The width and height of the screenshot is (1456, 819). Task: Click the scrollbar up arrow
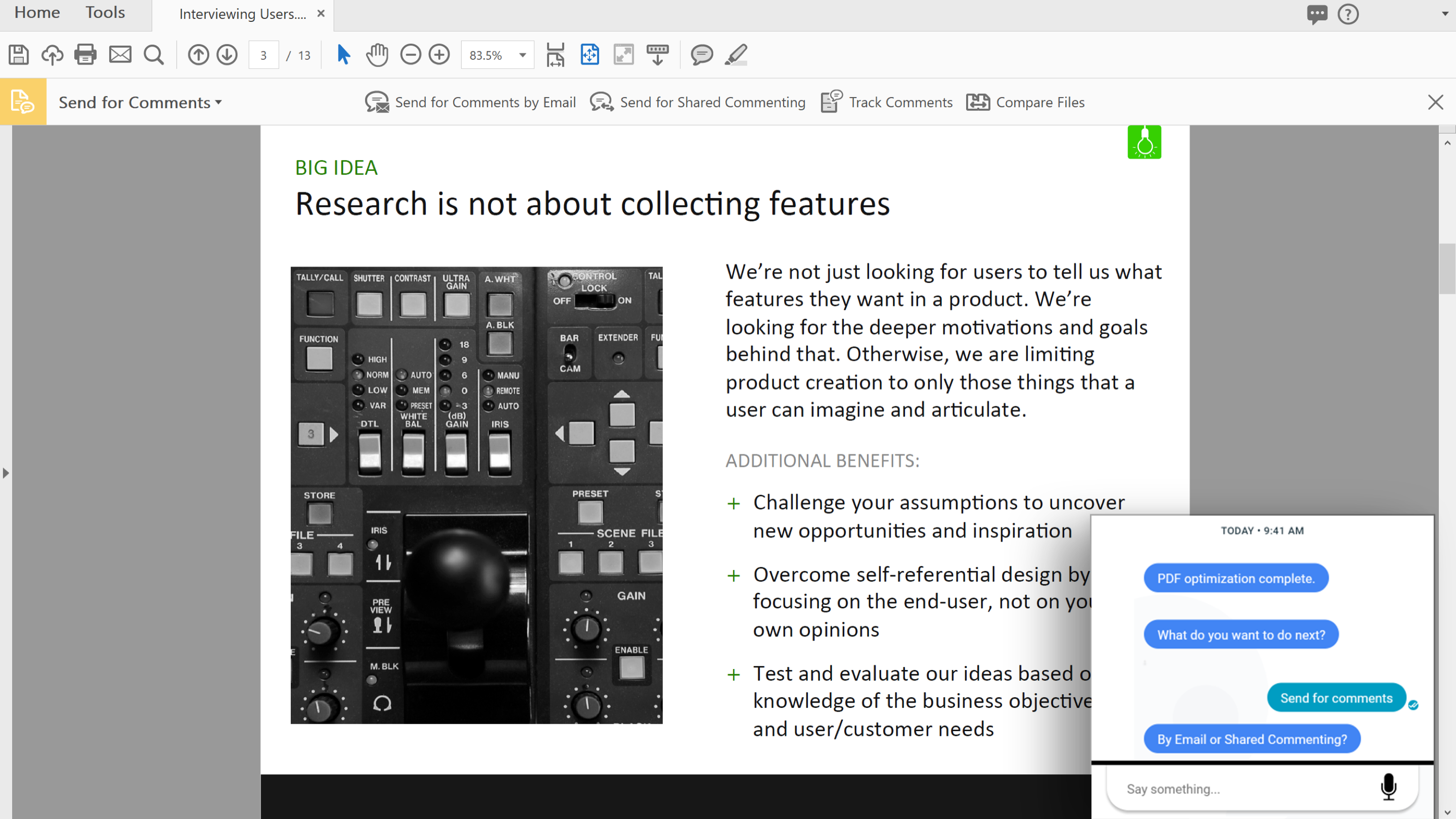coord(1447,143)
